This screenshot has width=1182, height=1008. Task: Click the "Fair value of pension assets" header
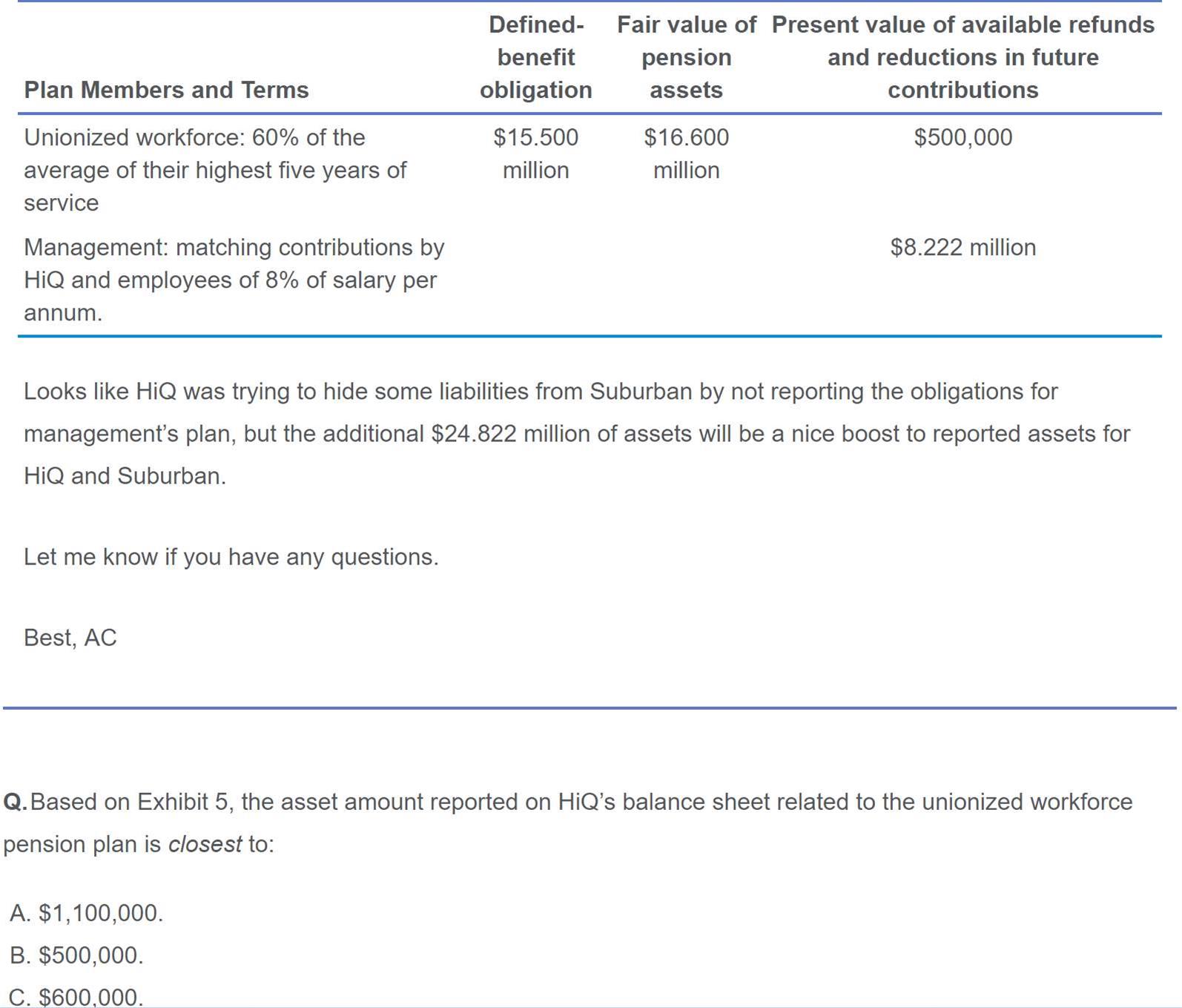[686, 57]
